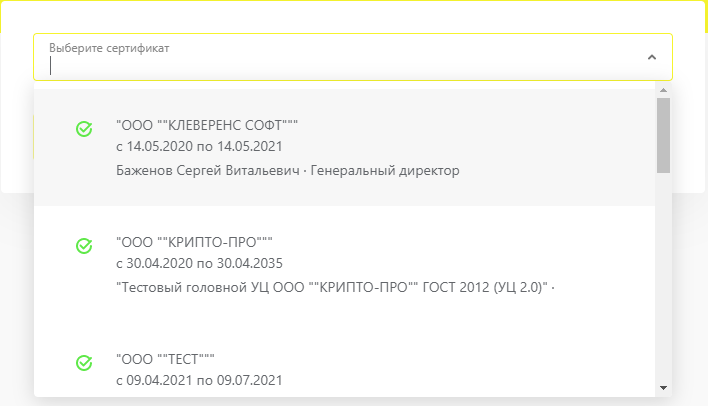Click validity dates 09.04.2021 по 09.07.2021
This screenshot has width=708, height=406.
[199, 380]
